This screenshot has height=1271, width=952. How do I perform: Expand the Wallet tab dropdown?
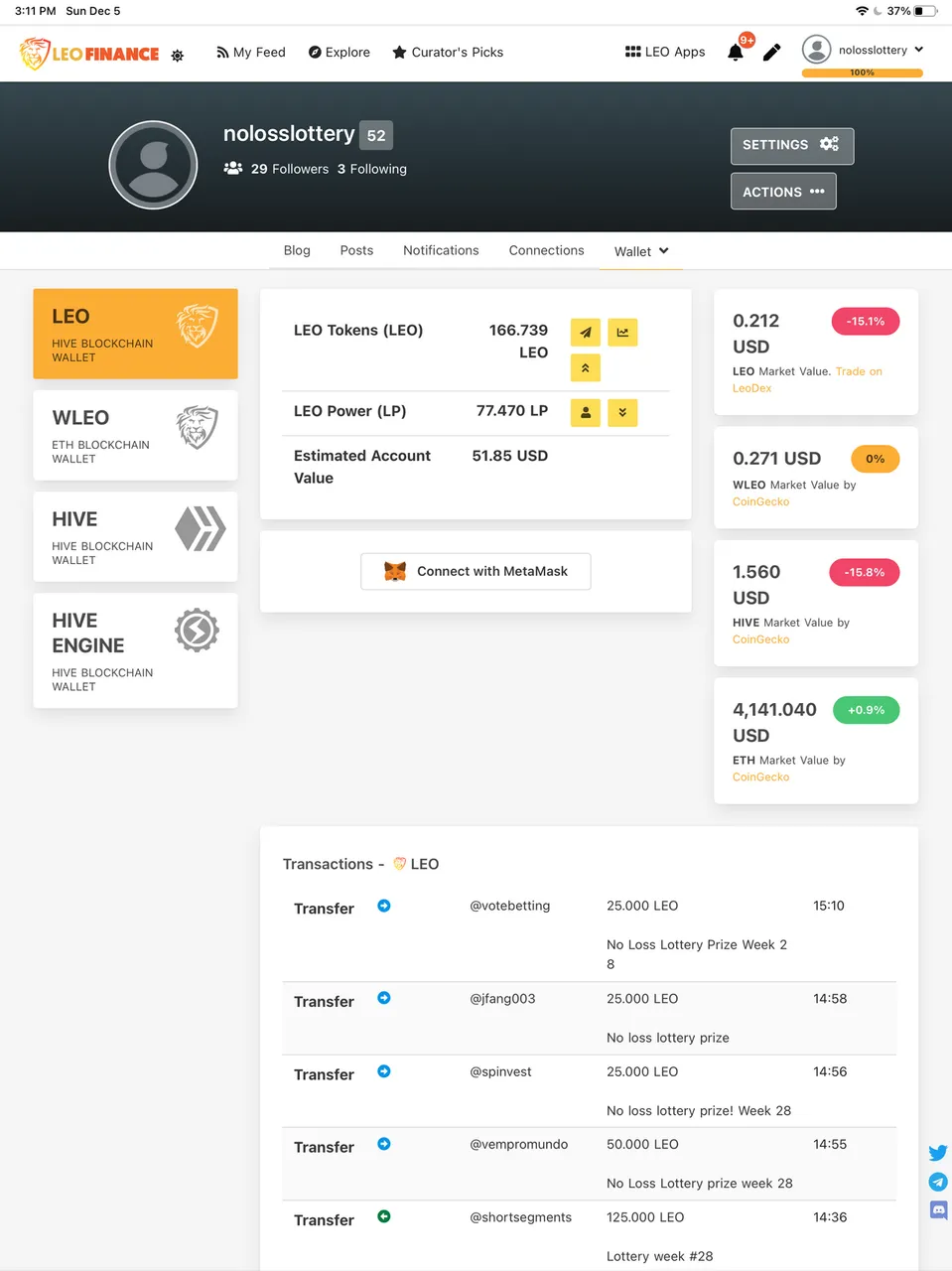pos(641,251)
